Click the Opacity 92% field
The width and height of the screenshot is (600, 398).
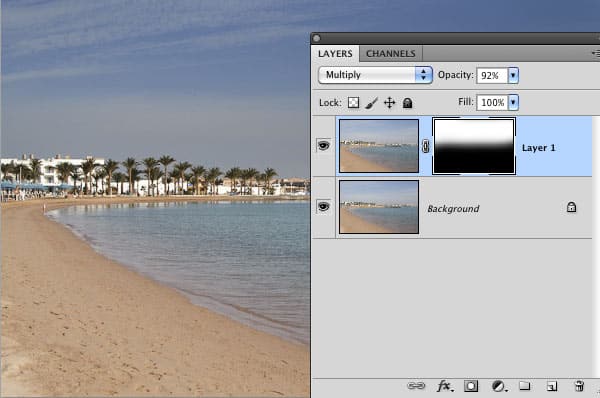point(492,75)
